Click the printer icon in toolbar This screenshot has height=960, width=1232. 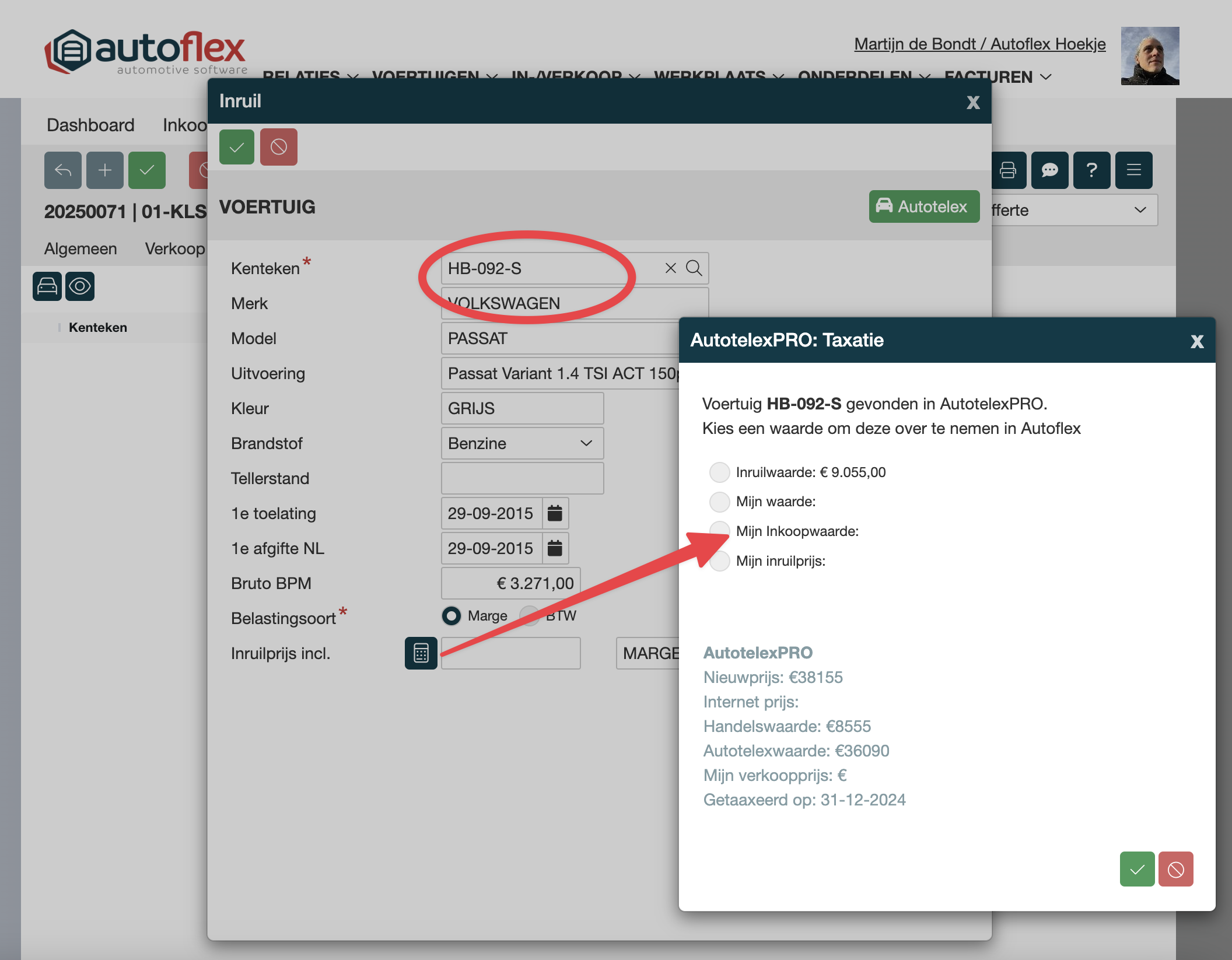(x=1007, y=170)
